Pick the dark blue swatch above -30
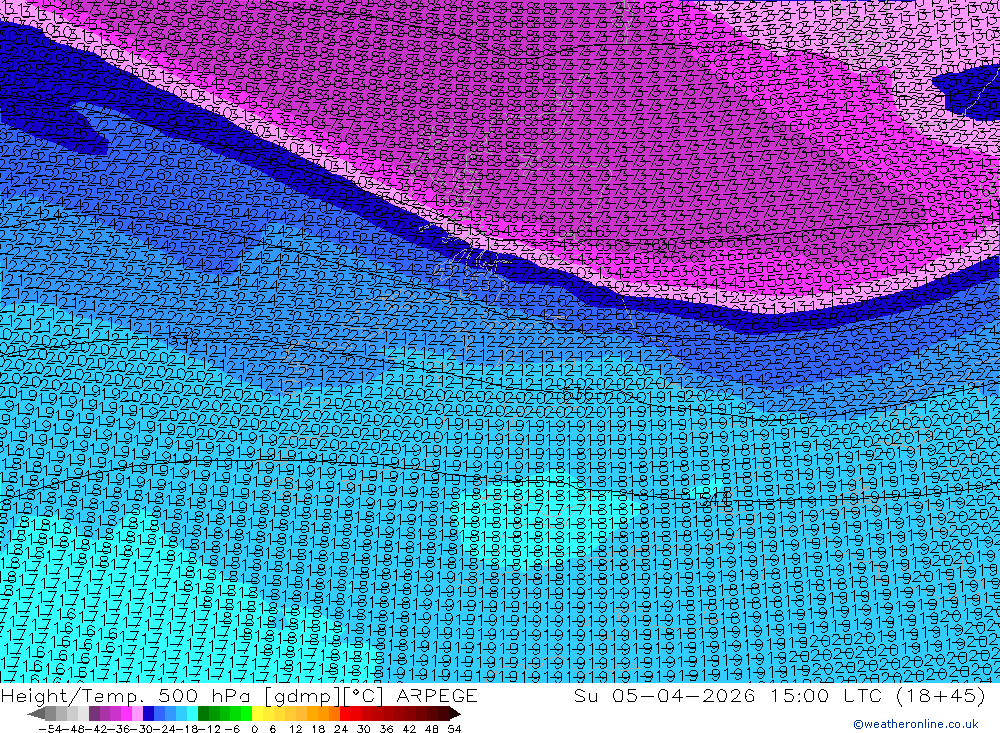The image size is (1000, 733). click(148, 713)
